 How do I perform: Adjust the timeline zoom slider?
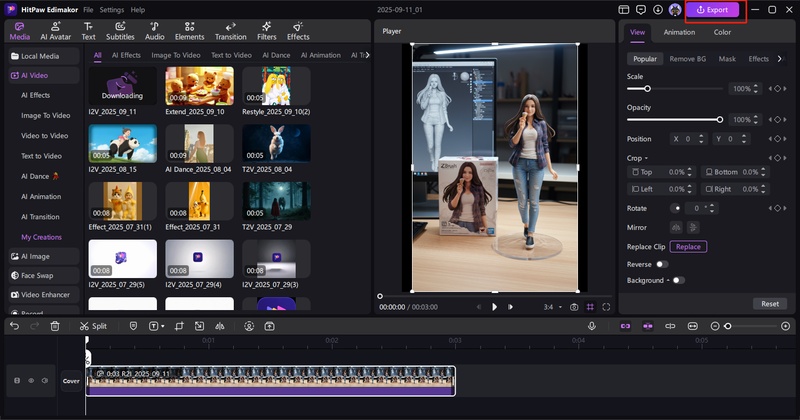point(750,326)
